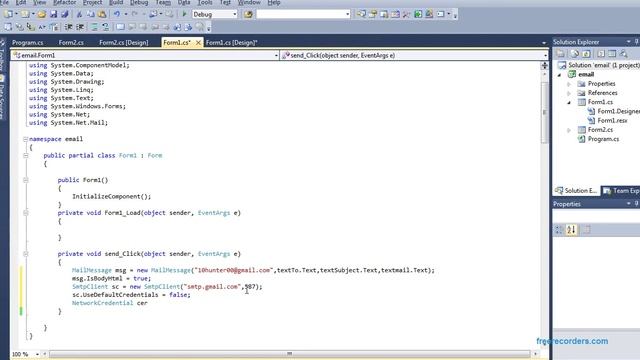
Task: Open the active document list arrow
Action: point(544,42)
